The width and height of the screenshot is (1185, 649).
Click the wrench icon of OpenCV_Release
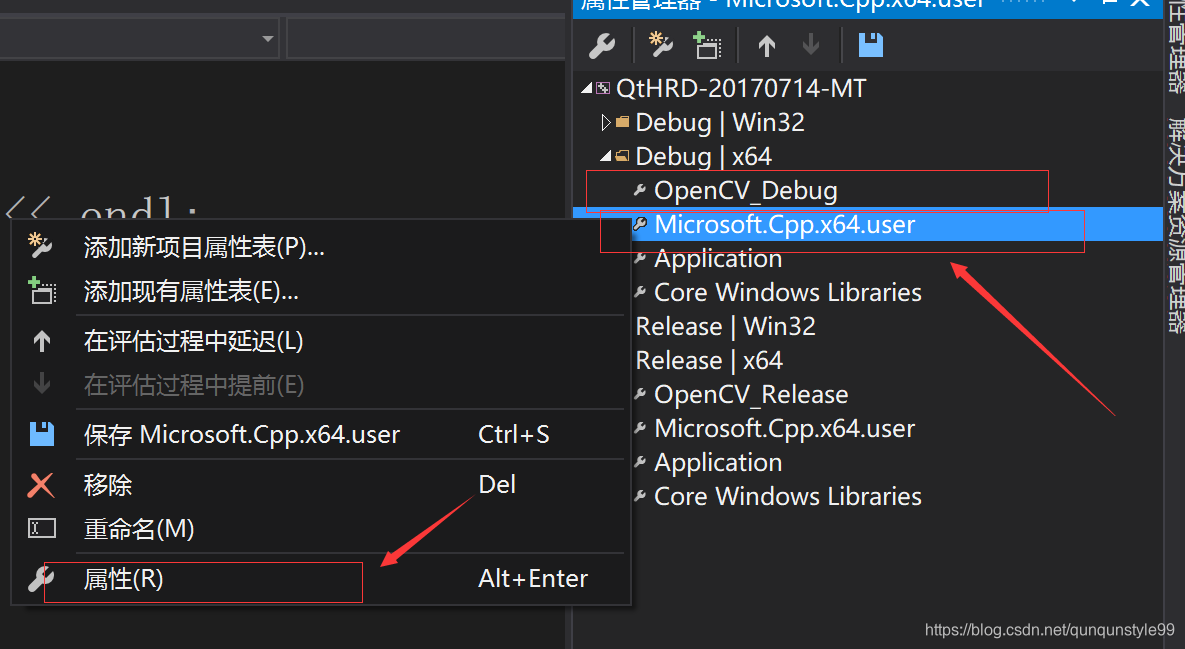point(639,394)
